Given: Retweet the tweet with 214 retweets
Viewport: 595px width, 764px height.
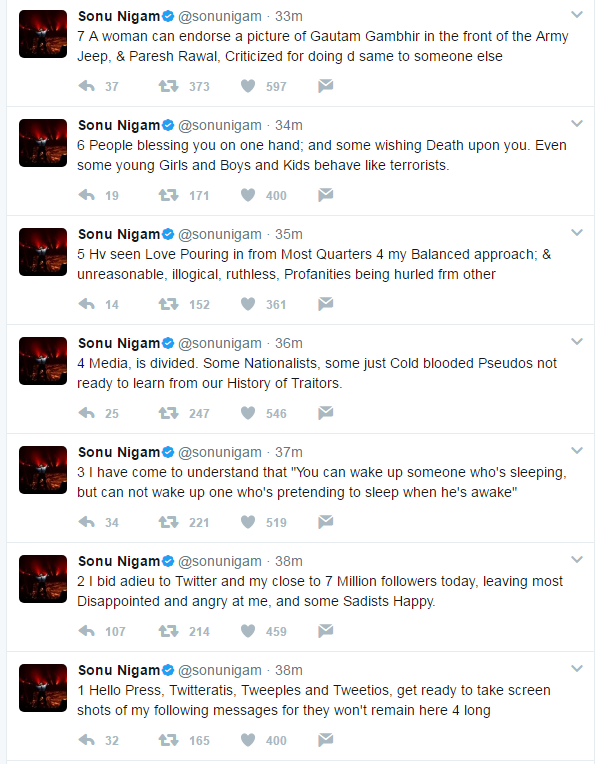Looking at the screenshot, I should pos(168,631).
